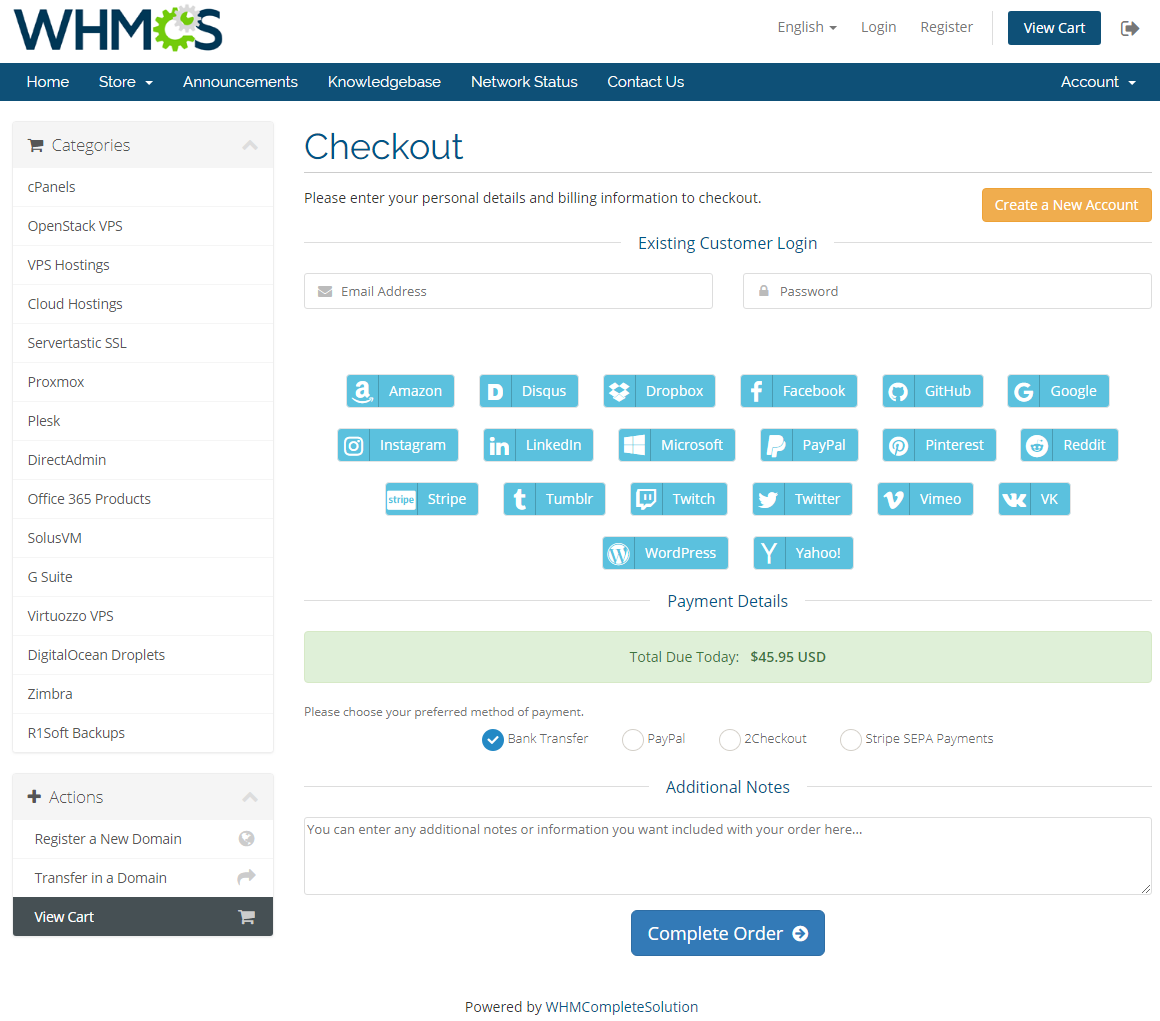This screenshot has width=1160, height=1021.
Task: Sign in with Instagram button
Action: (x=398, y=445)
